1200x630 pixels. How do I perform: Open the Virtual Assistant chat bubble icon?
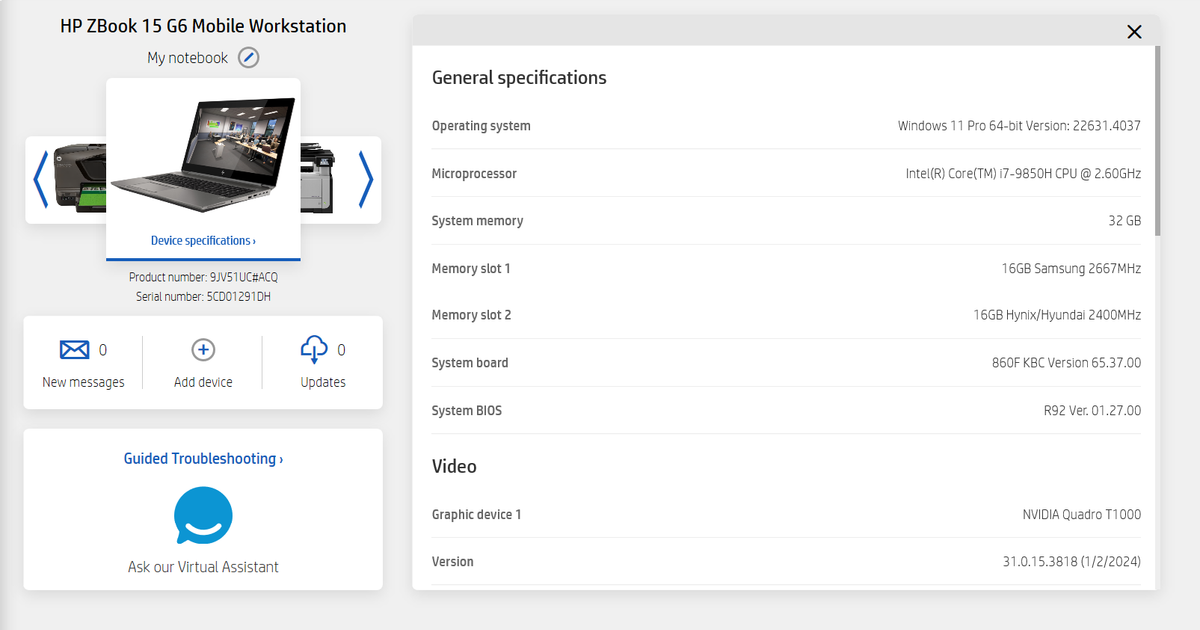point(203,515)
